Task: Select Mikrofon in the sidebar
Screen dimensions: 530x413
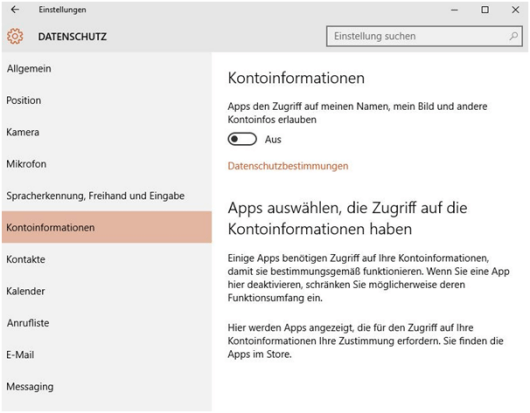Action: [x=107, y=164]
